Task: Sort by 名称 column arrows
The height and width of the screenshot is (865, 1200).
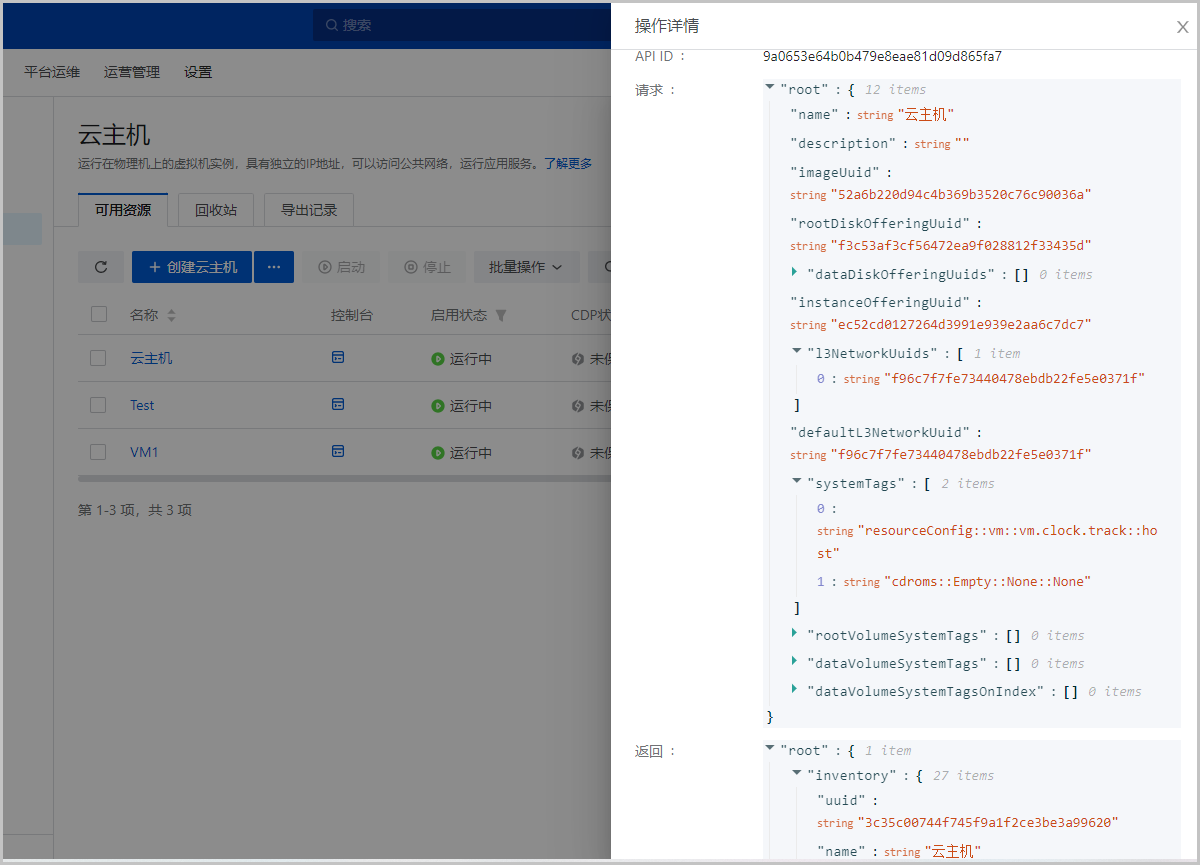Action: (171, 315)
